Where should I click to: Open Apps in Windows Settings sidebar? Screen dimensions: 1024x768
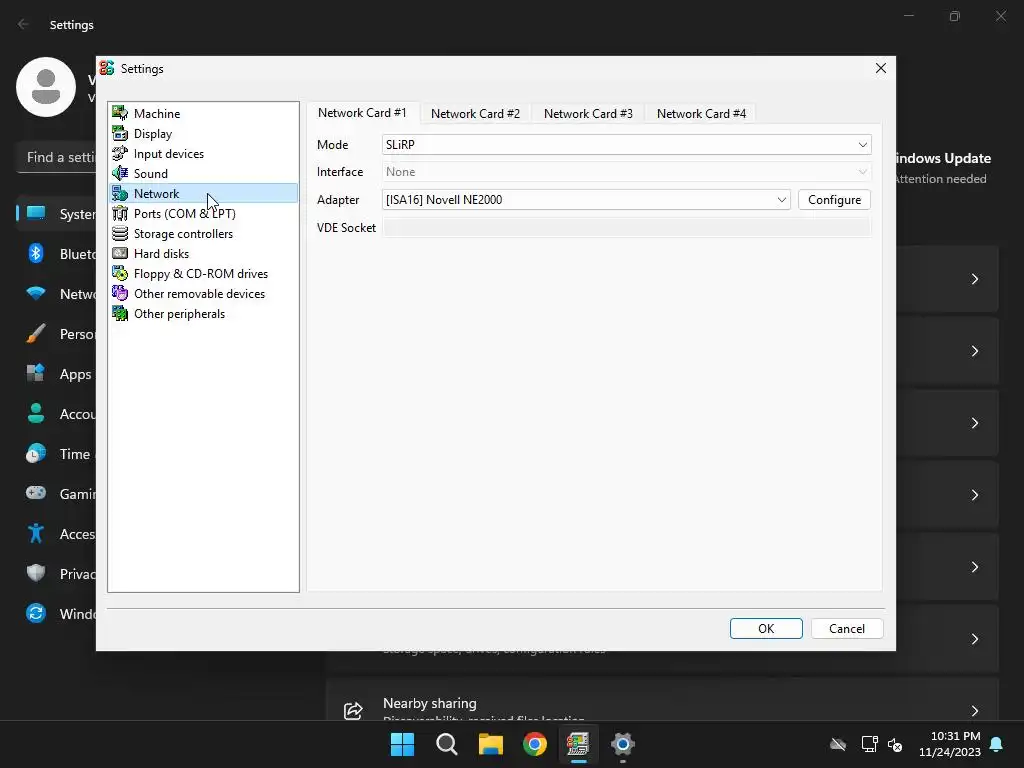point(57,374)
